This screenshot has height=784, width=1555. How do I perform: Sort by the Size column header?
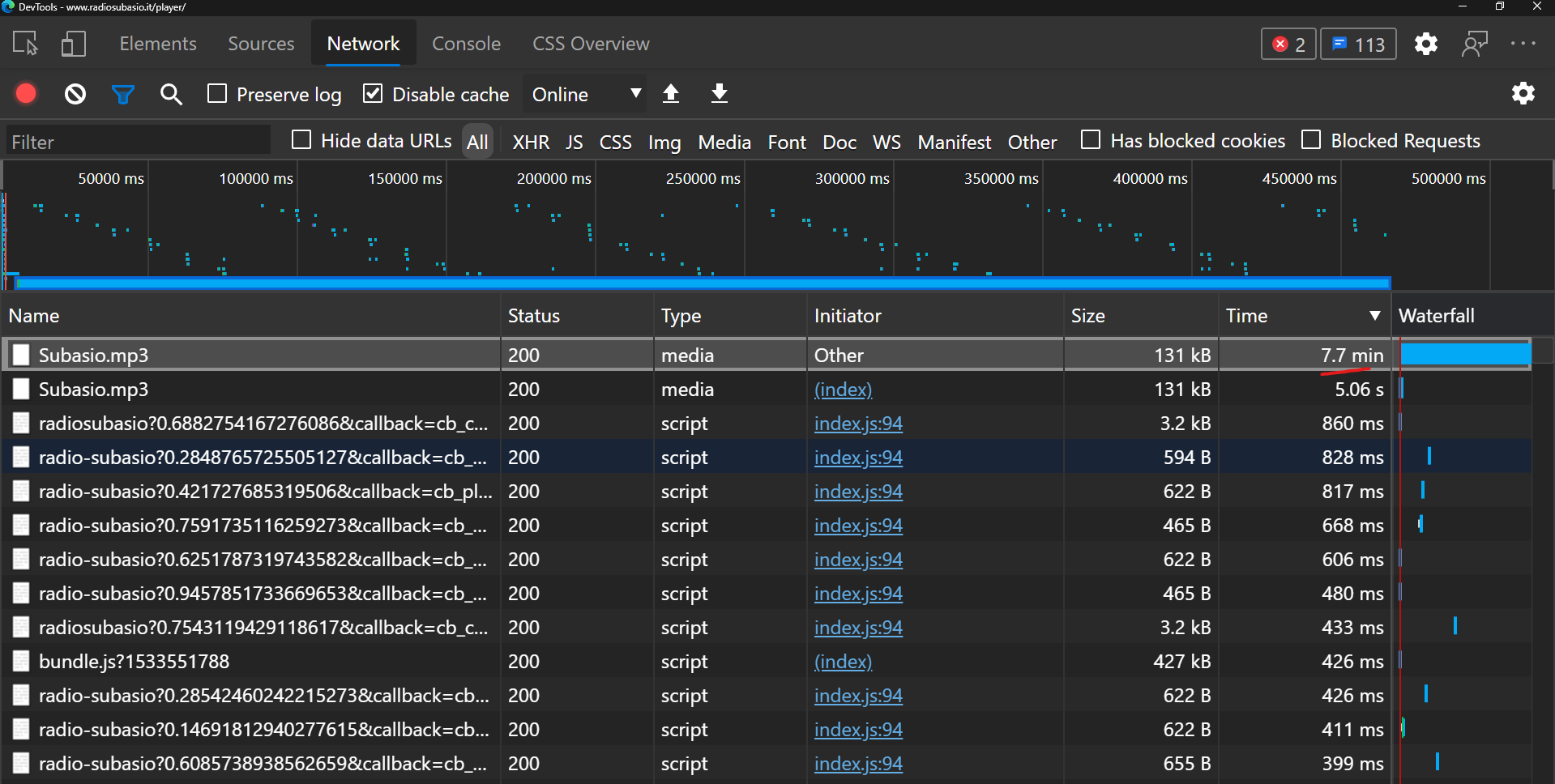(x=1141, y=316)
